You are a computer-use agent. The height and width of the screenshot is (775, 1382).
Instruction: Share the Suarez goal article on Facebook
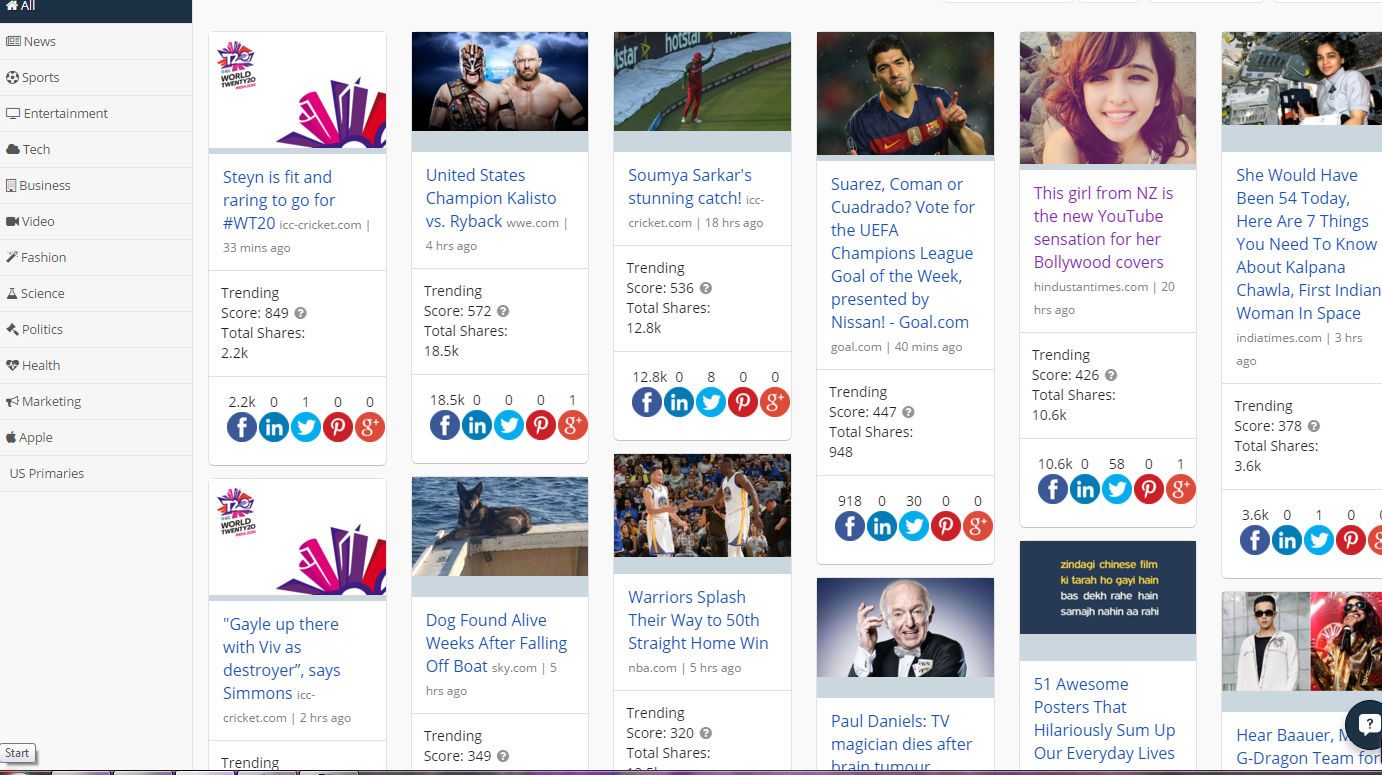click(x=850, y=526)
